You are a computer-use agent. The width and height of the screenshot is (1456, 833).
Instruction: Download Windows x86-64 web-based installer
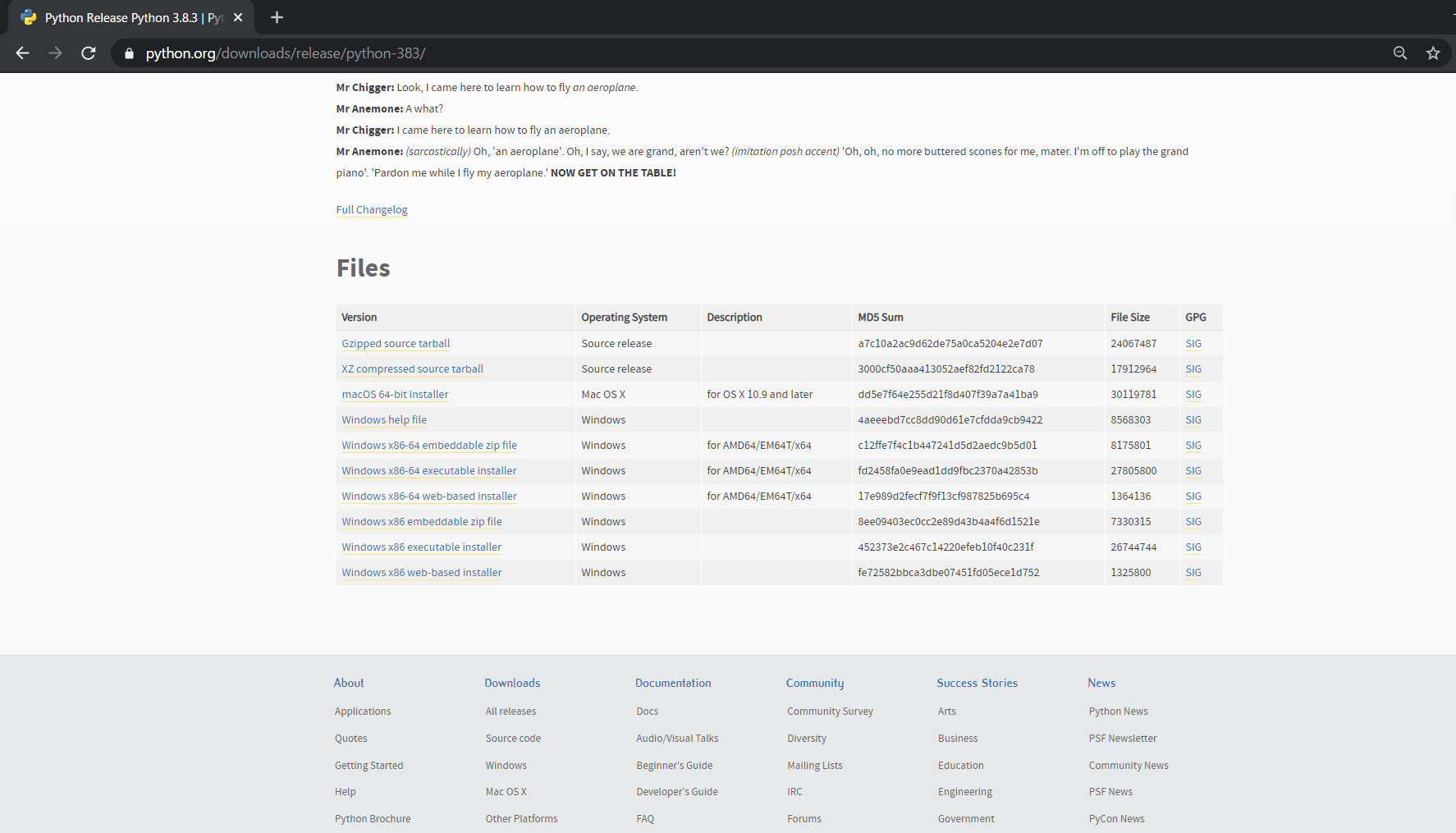coord(429,497)
